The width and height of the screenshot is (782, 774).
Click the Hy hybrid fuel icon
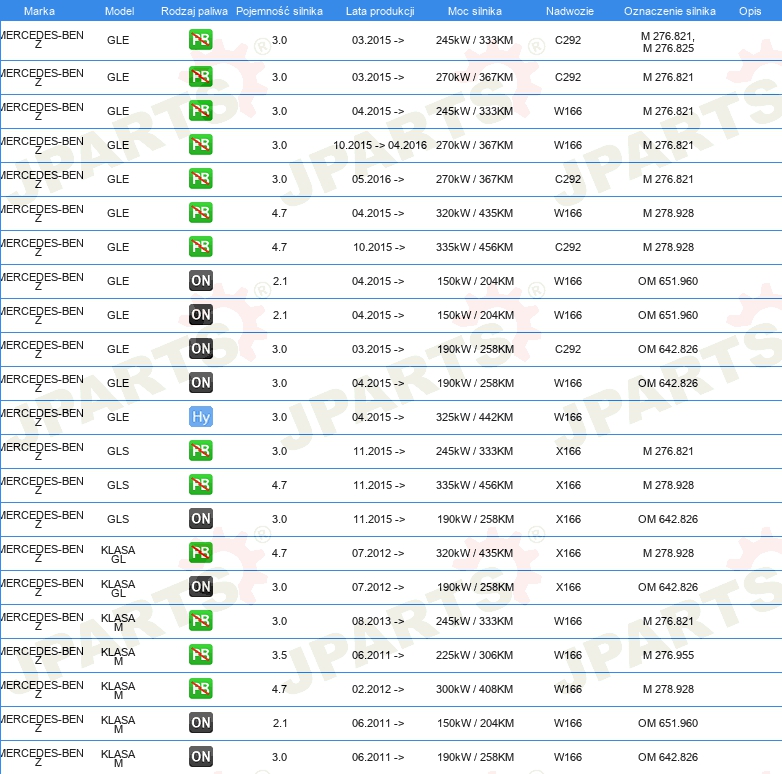pos(201,417)
